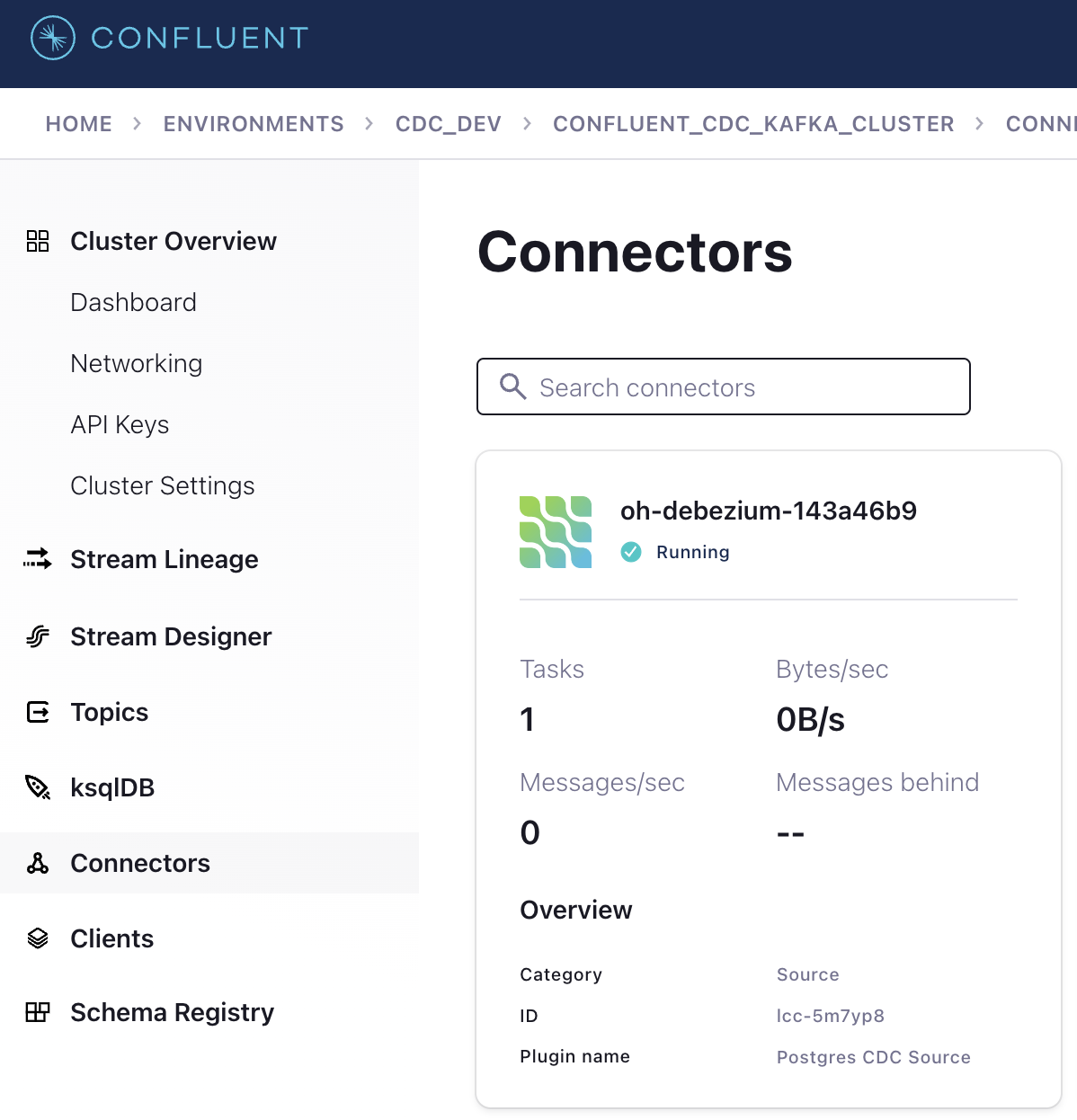Open the Dashboard section
This screenshot has height=1120, width=1077.
(133, 302)
